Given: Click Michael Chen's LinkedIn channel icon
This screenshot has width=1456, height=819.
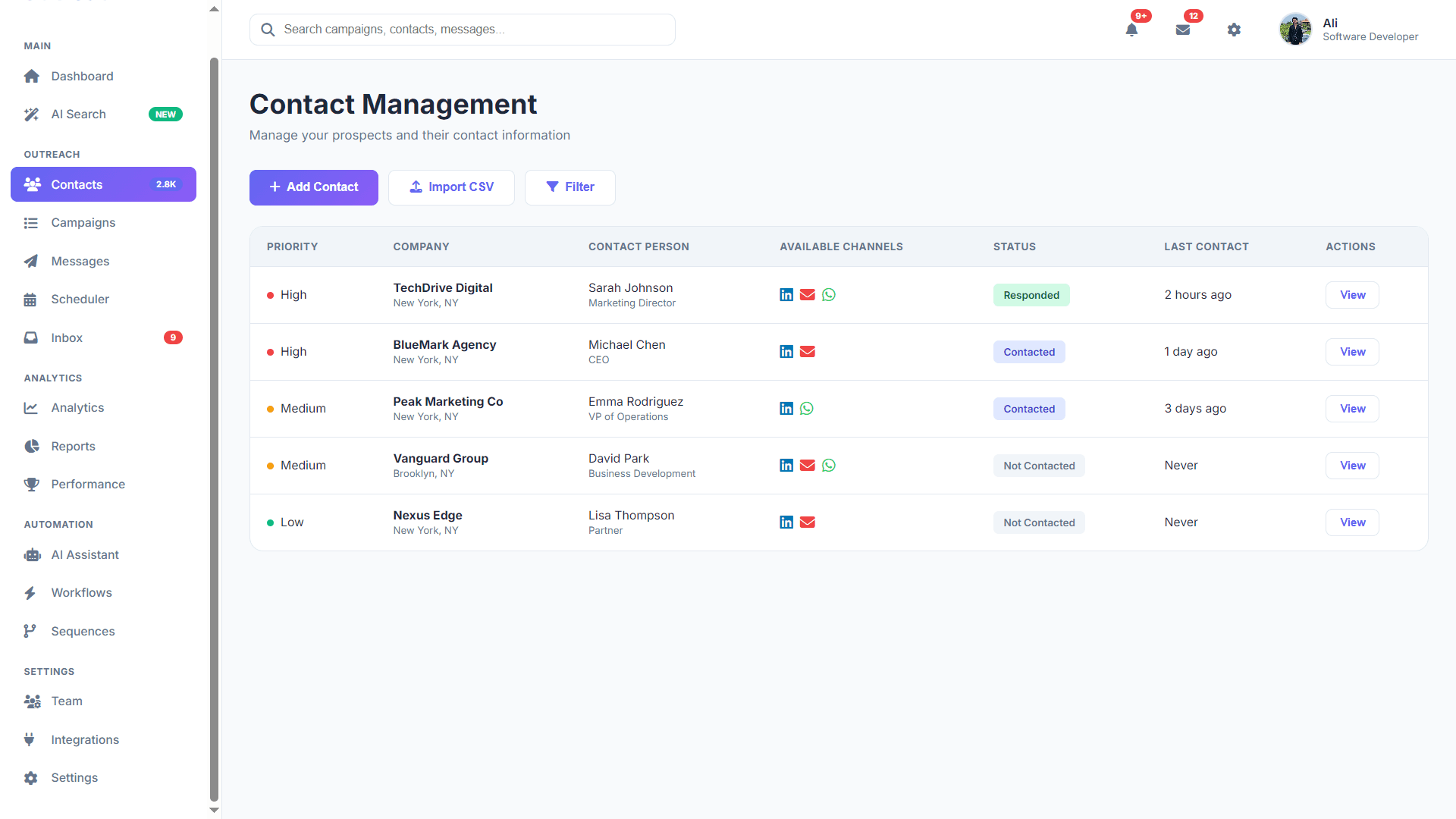Looking at the screenshot, I should click(x=786, y=352).
